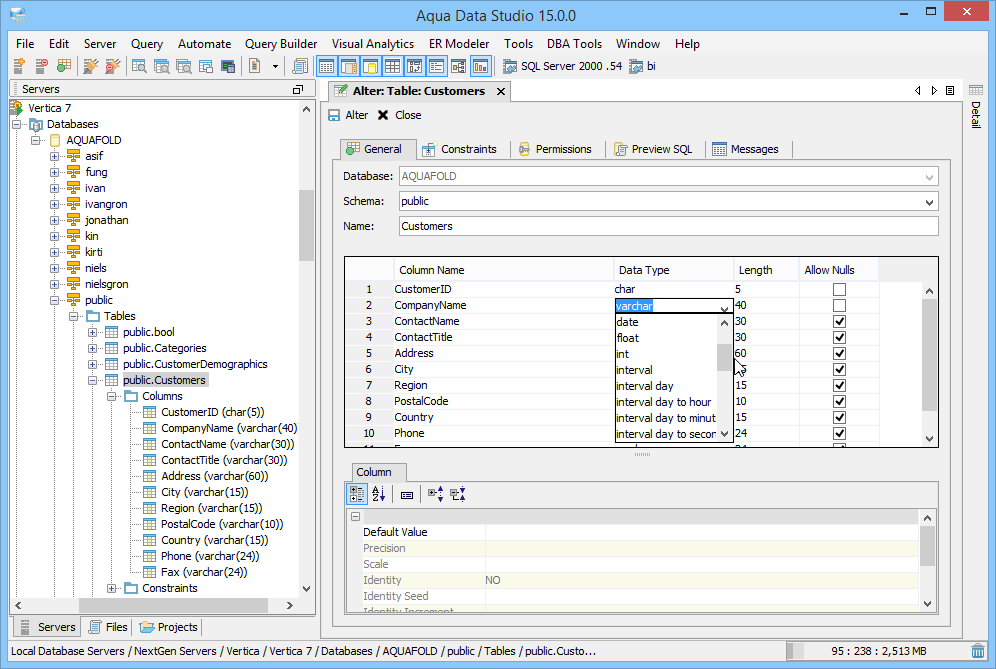The image size is (996, 669).
Task: Go to previous editor tab arrow
Action: click(x=918, y=91)
